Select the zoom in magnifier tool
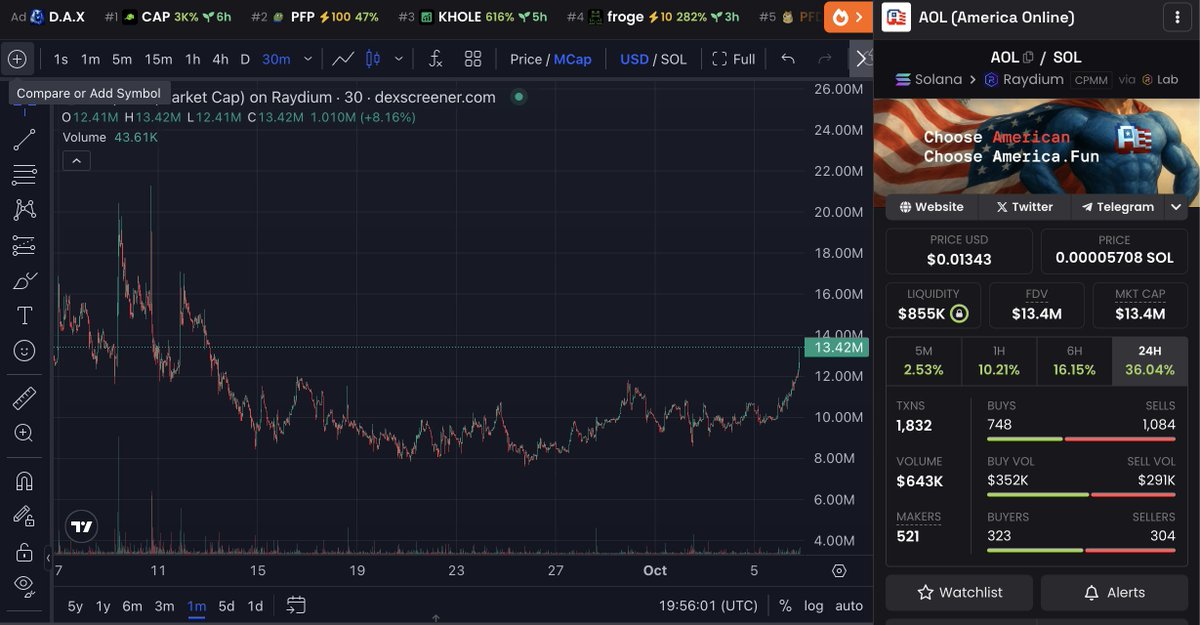Image resolution: width=1200 pixels, height=625 pixels. [24, 434]
